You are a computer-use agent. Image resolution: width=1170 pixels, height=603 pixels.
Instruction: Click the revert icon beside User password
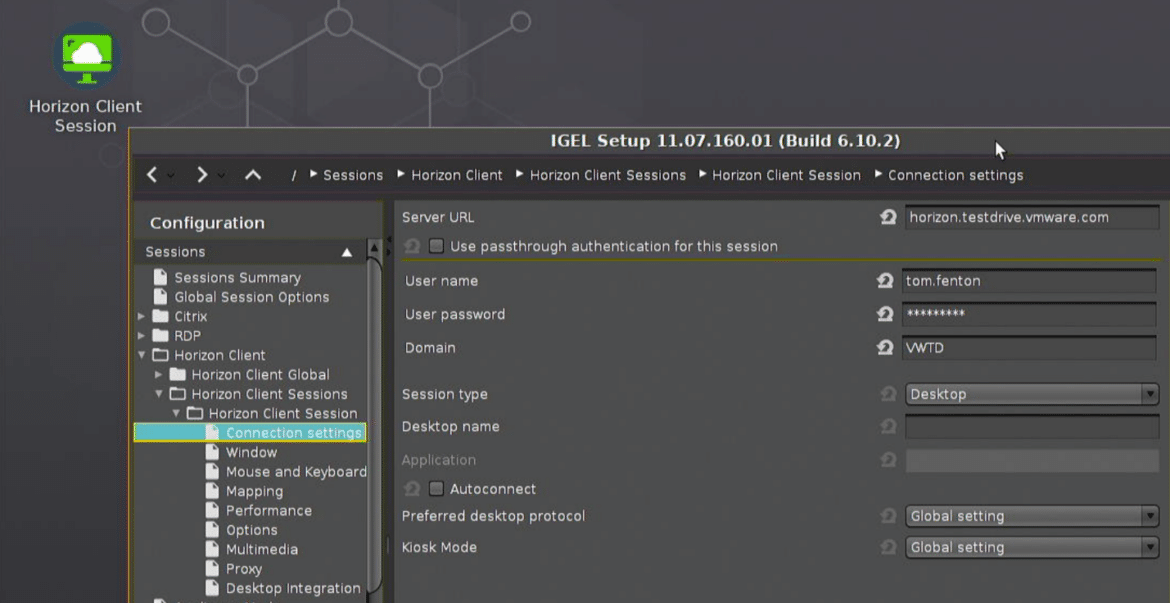[x=885, y=314]
